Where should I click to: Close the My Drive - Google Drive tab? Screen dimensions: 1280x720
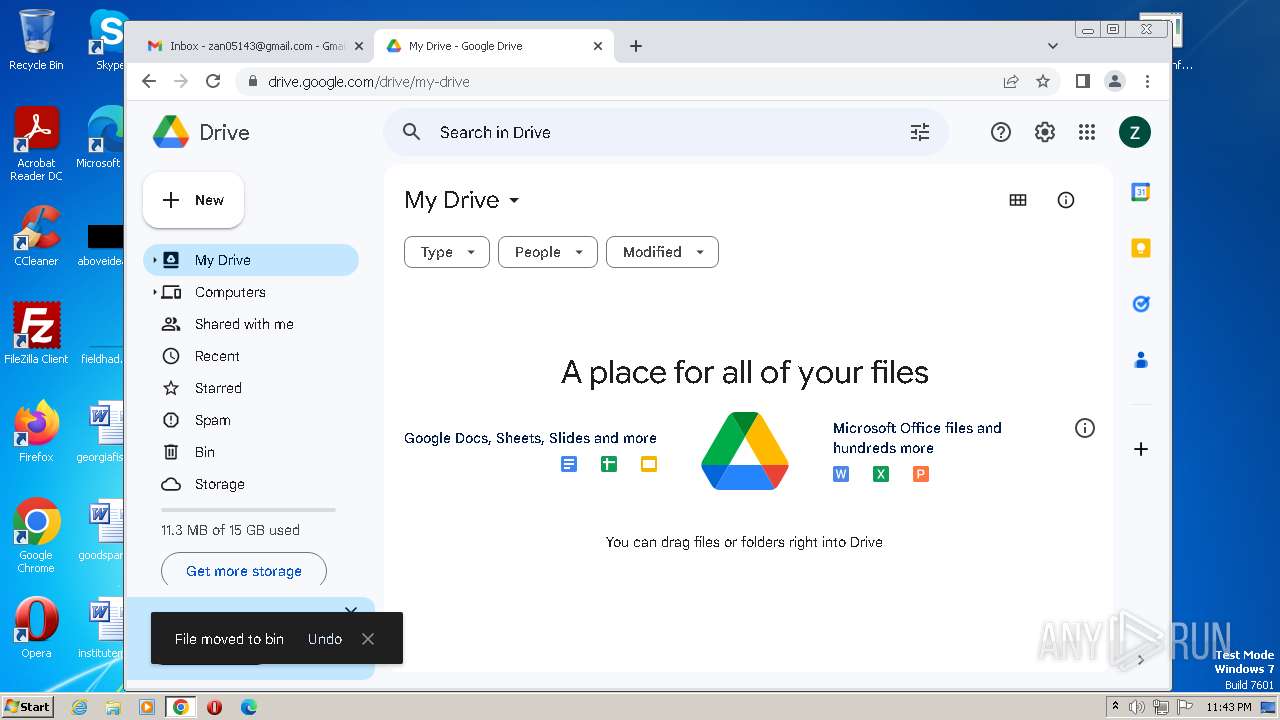click(x=598, y=46)
